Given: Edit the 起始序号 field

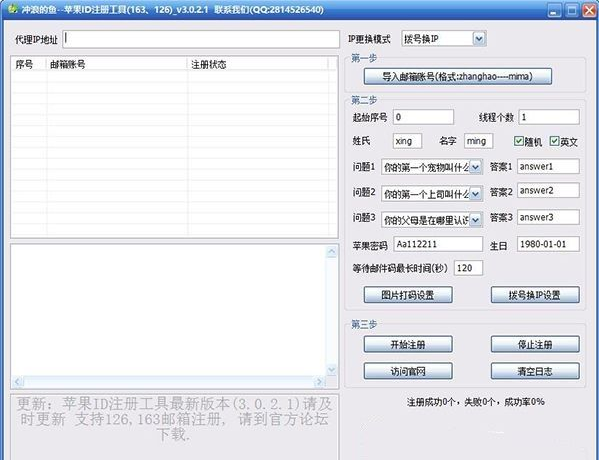Looking at the screenshot, I should point(423,117).
